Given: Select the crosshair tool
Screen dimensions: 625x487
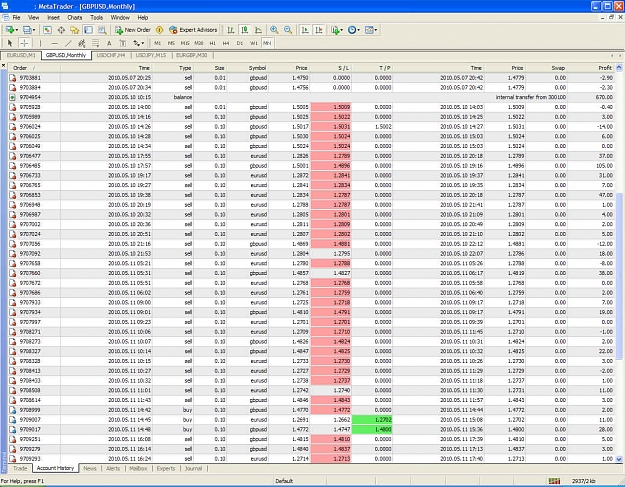Looking at the screenshot, I should tap(24, 43).
